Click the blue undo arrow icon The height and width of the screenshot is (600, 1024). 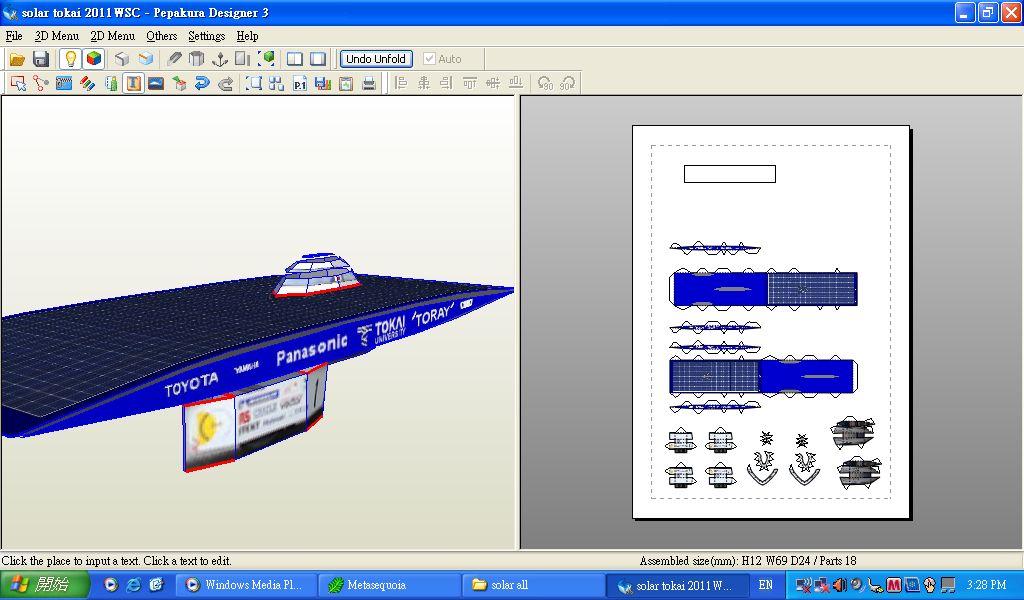(x=202, y=84)
